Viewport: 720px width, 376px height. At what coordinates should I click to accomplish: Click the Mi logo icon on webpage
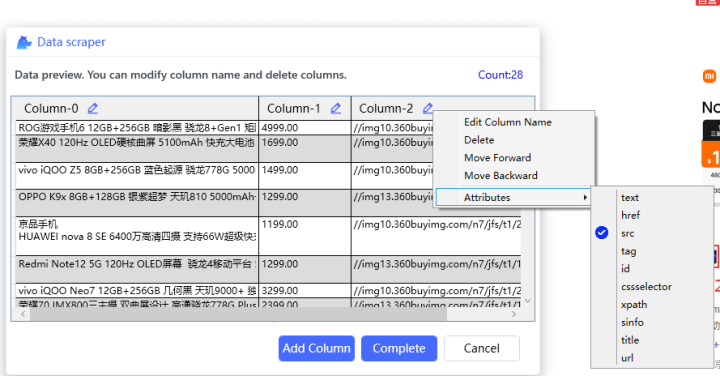709,76
